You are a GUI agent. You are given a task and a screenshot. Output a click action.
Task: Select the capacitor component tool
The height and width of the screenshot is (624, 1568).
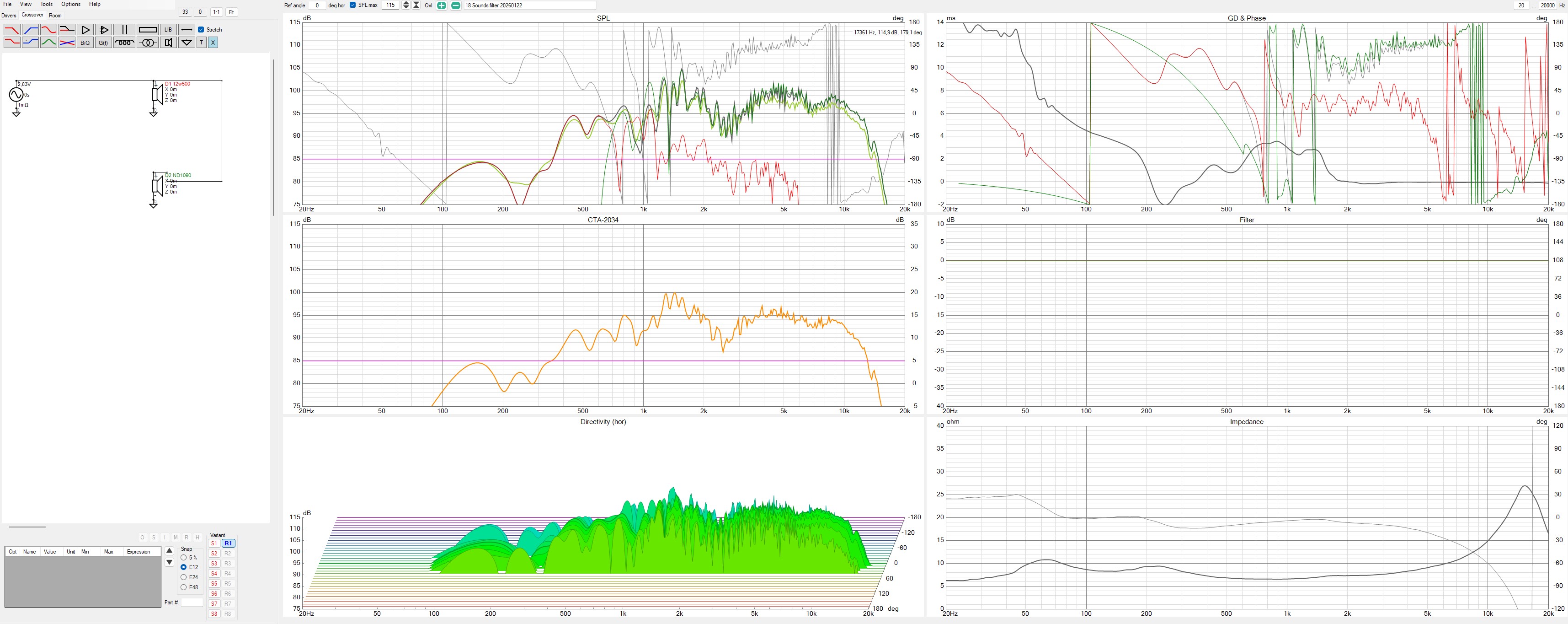click(x=124, y=30)
